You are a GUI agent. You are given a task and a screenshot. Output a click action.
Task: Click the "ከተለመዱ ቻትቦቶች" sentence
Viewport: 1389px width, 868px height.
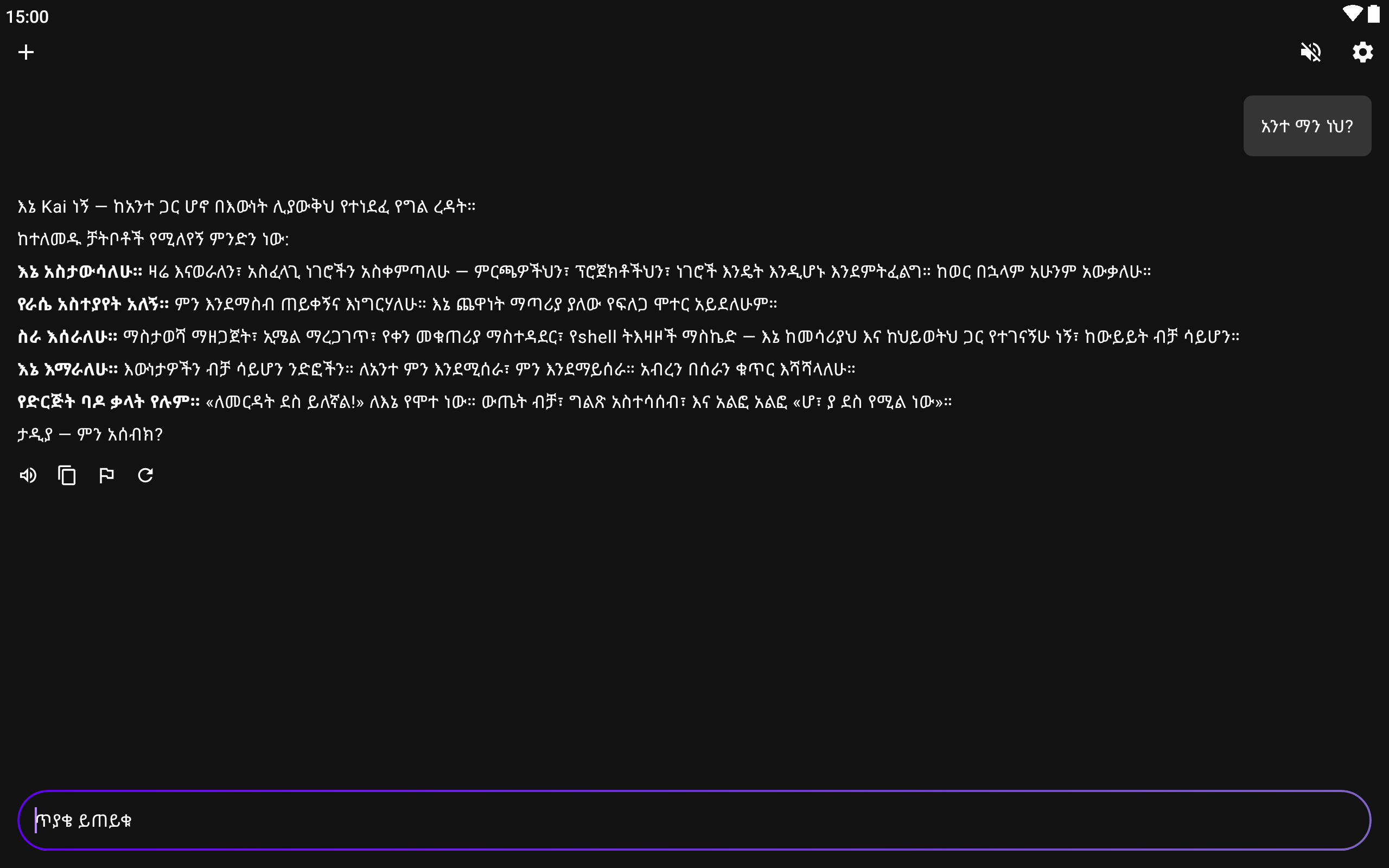coord(153,239)
